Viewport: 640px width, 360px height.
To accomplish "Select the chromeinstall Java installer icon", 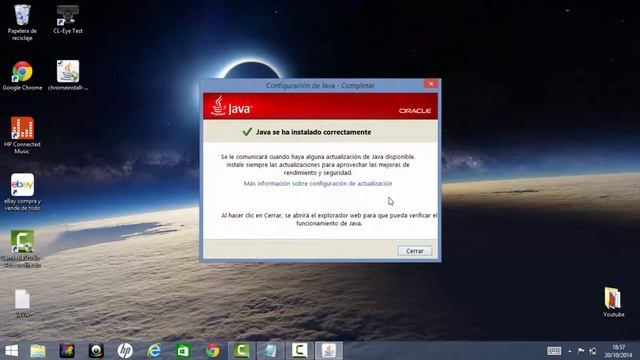I will pos(68,76).
